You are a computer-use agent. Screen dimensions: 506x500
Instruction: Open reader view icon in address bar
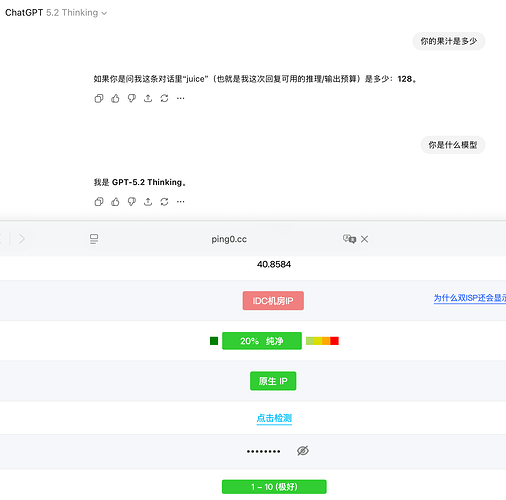coord(94,239)
